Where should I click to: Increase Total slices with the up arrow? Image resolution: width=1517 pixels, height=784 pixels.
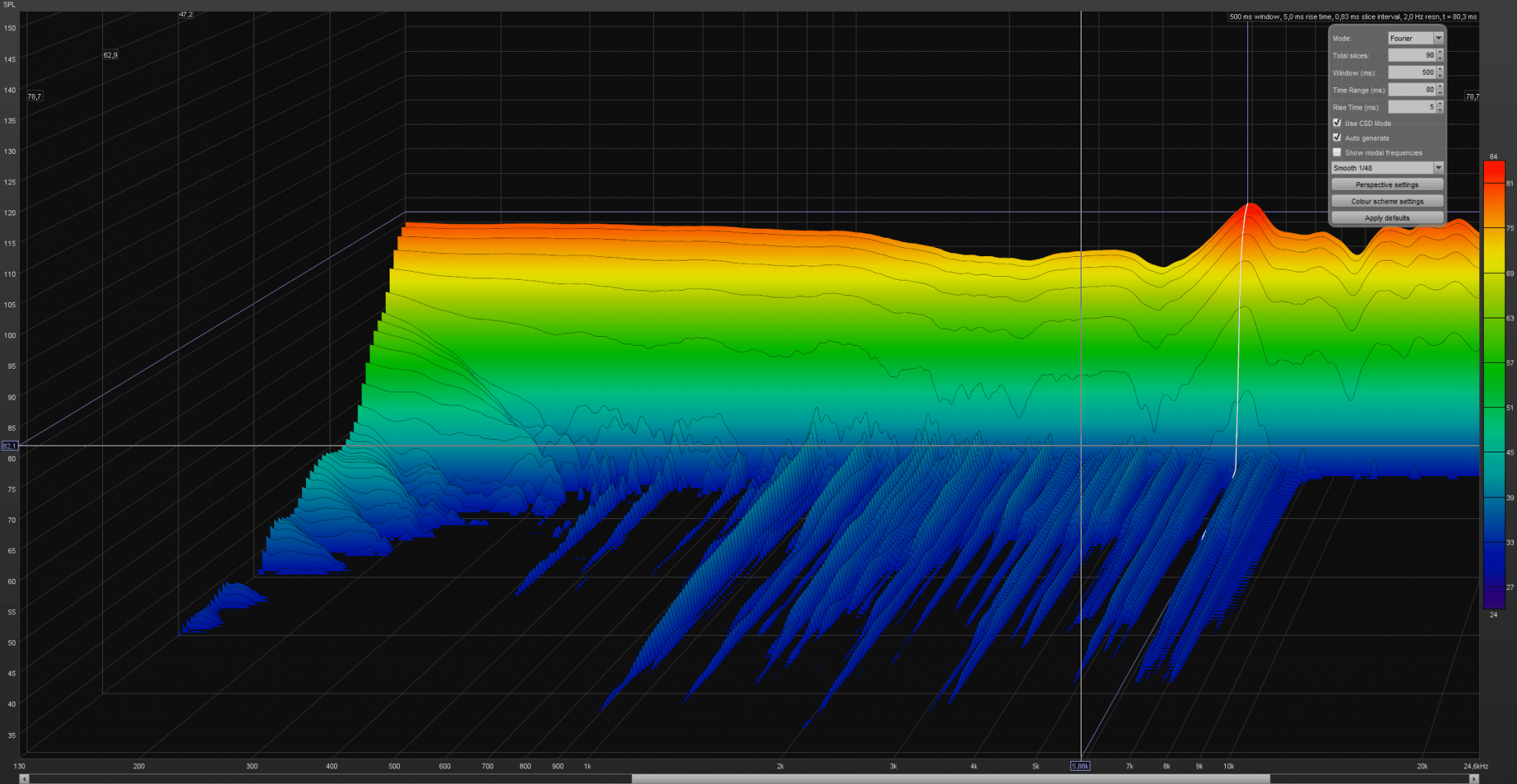(1440, 52)
